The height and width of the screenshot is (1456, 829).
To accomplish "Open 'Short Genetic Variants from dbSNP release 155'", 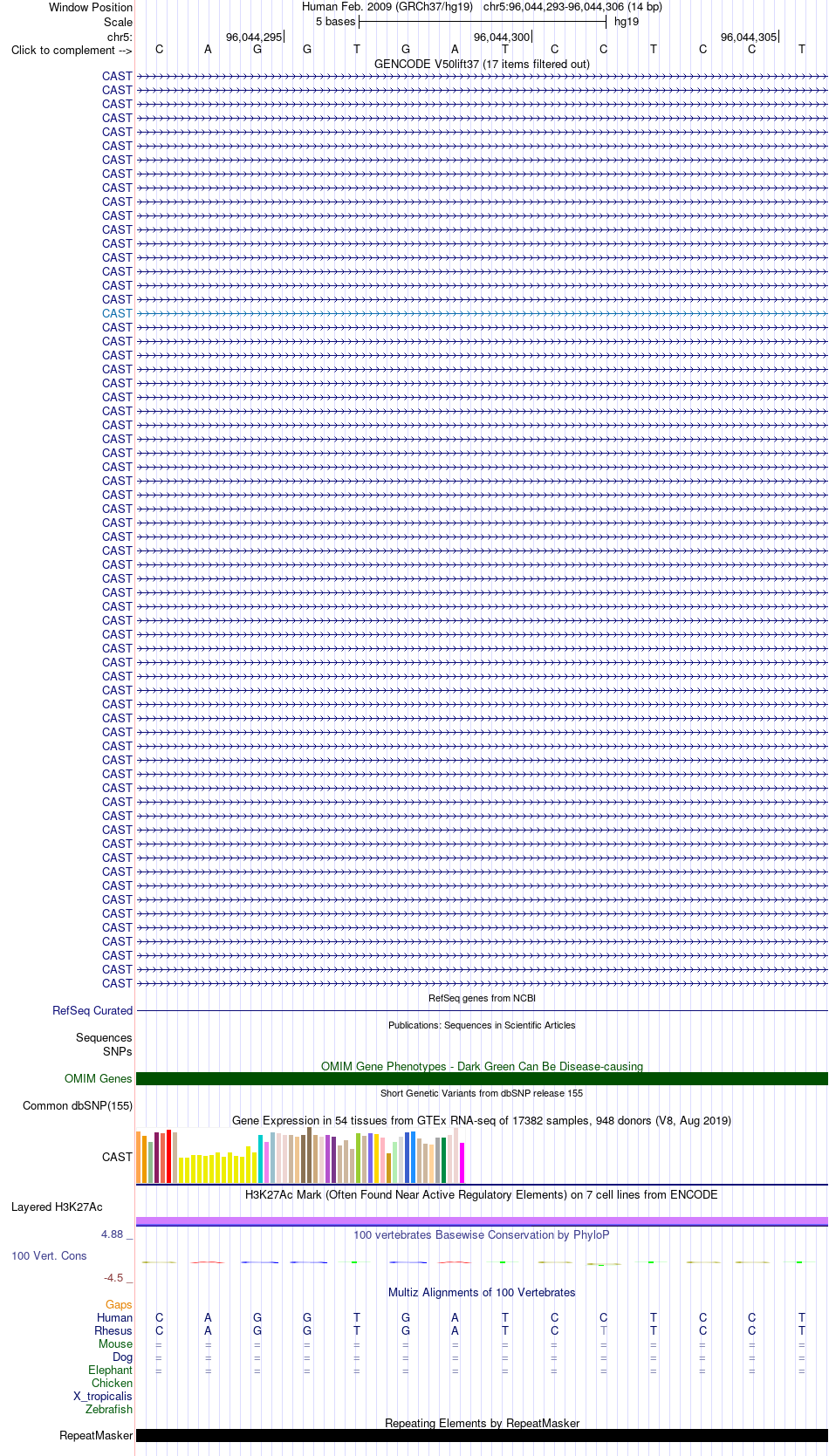I will pyautogui.click(x=482, y=1093).
